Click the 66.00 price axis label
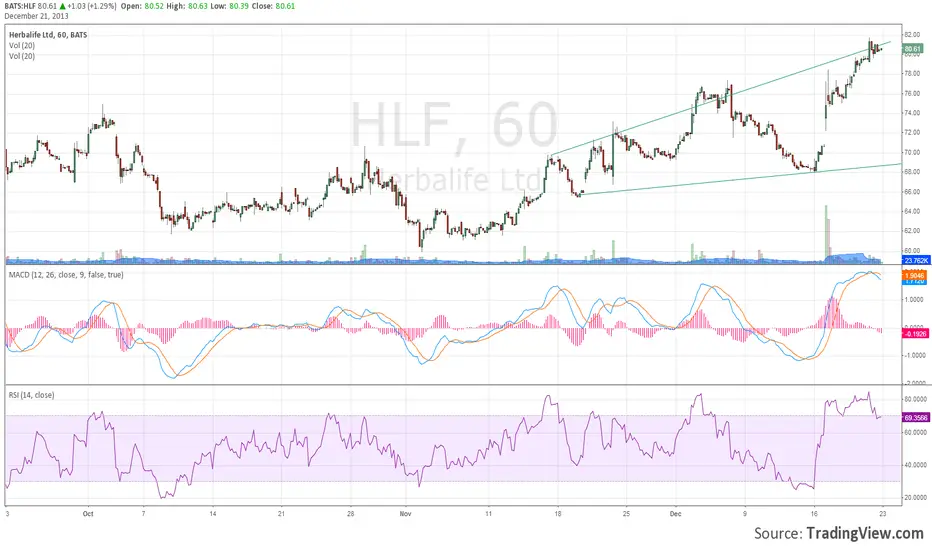This screenshot has width=932, height=550. click(x=912, y=191)
